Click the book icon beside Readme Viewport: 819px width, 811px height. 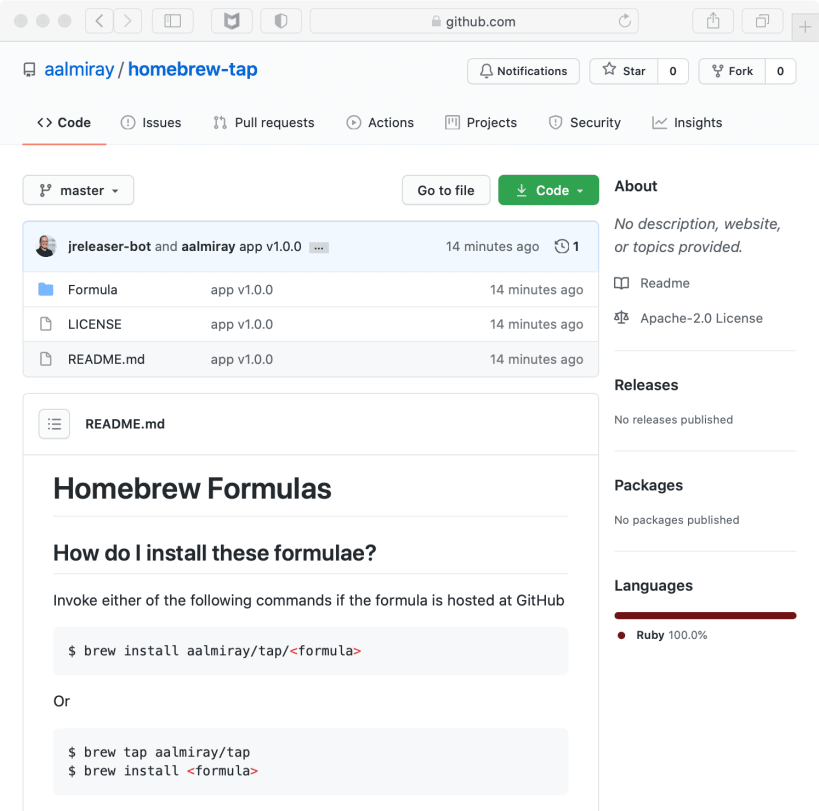click(x=622, y=283)
